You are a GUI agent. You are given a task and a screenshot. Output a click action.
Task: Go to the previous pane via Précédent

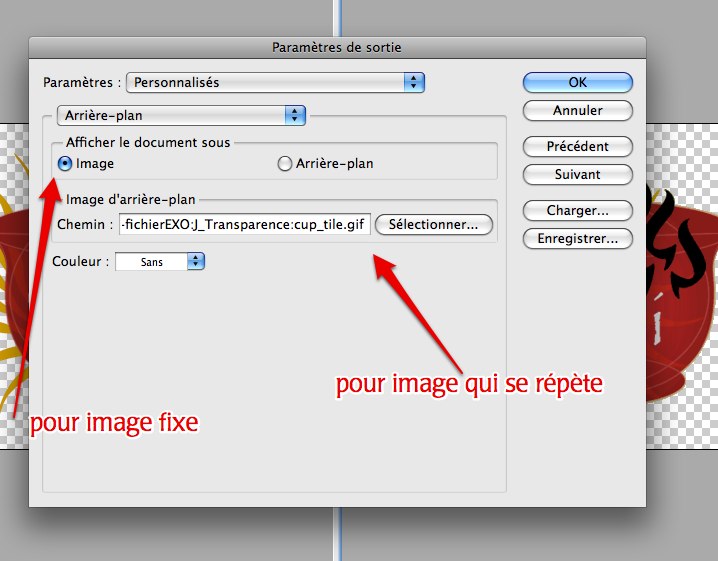point(577,147)
